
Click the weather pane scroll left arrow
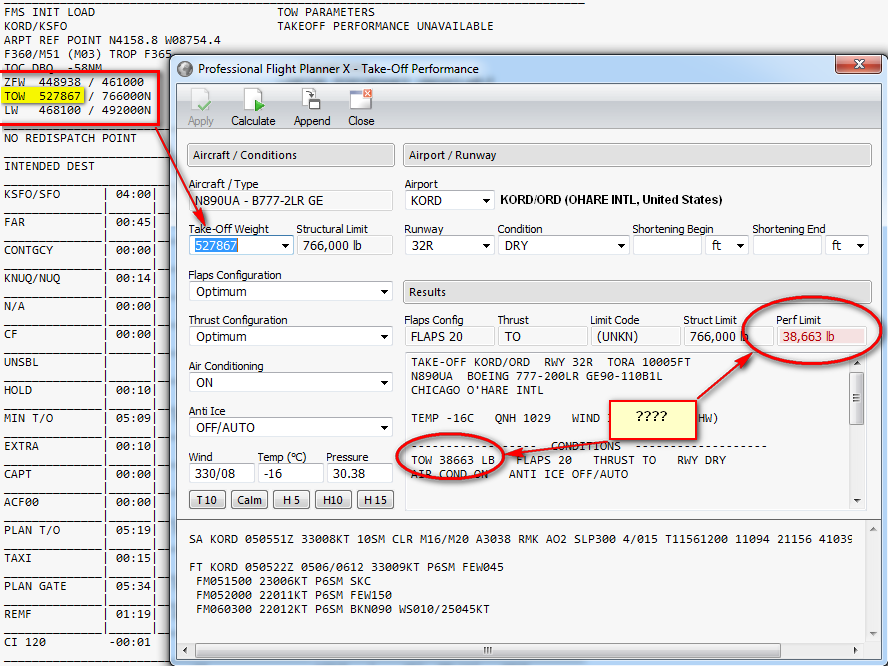(x=185, y=650)
